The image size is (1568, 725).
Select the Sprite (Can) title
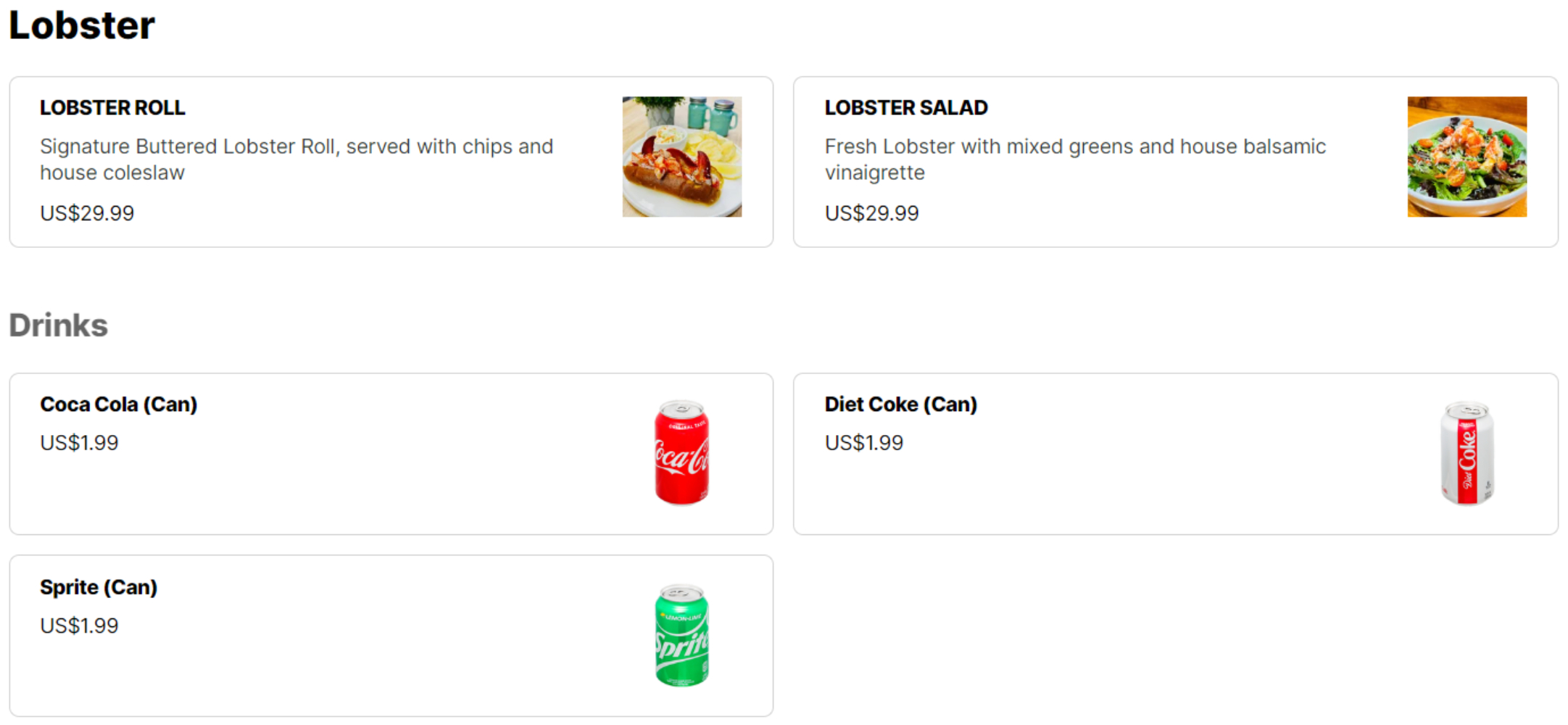point(99,587)
